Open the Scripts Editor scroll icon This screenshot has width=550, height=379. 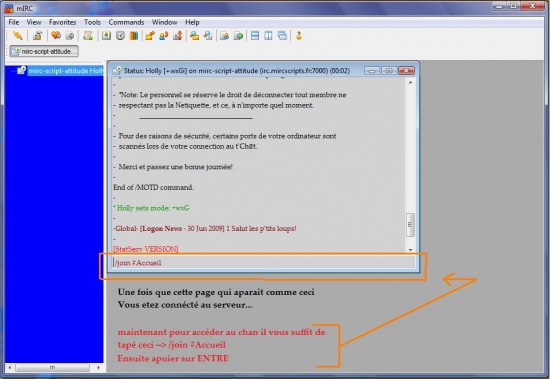coord(88,35)
